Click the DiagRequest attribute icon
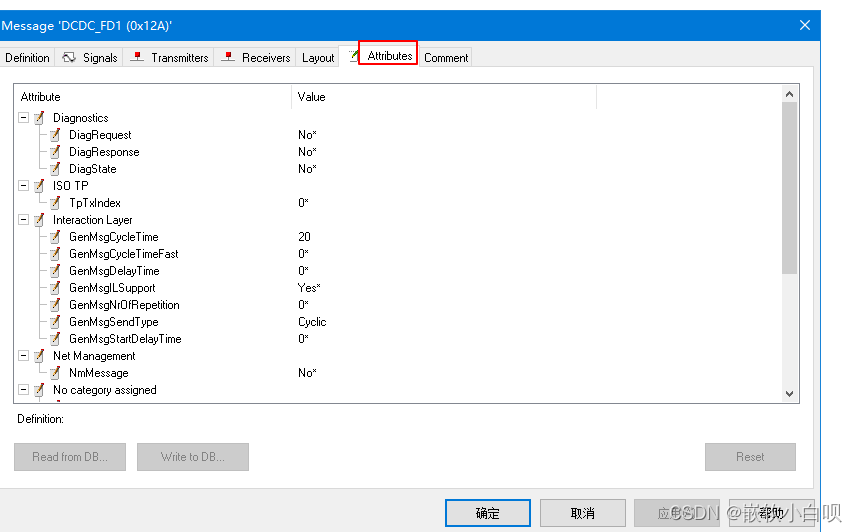The width and height of the screenshot is (857, 532). (55, 135)
